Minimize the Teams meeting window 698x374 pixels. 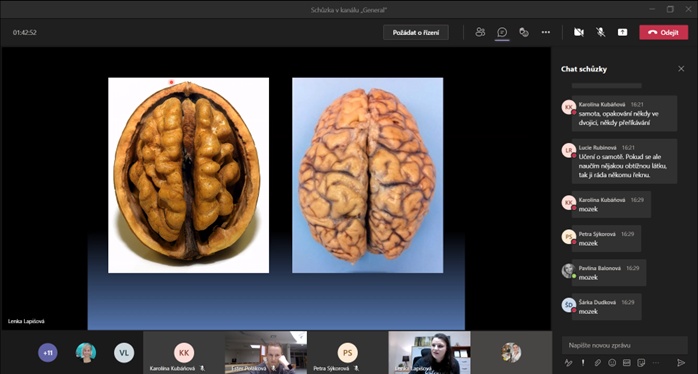(652, 9)
